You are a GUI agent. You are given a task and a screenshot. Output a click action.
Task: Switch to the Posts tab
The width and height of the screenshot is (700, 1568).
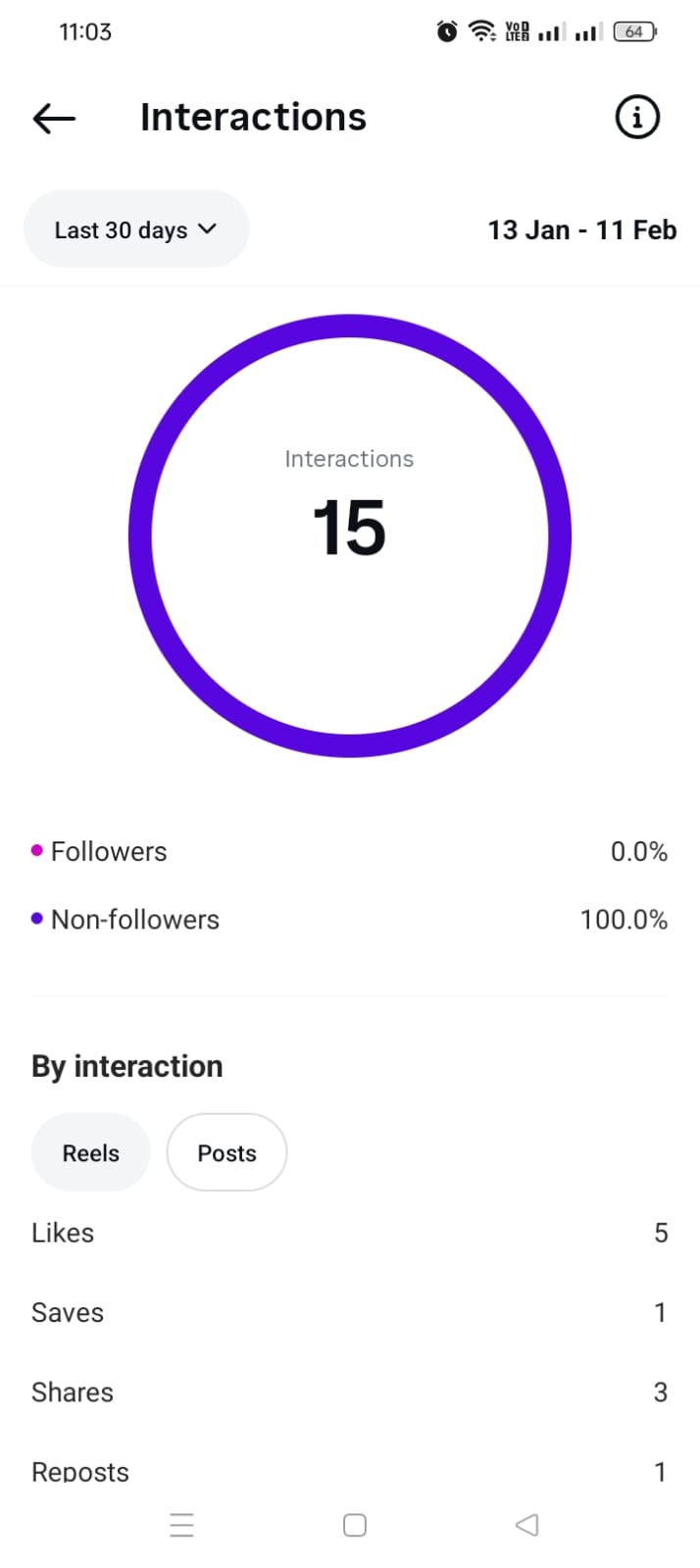[x=226, y=1153]
